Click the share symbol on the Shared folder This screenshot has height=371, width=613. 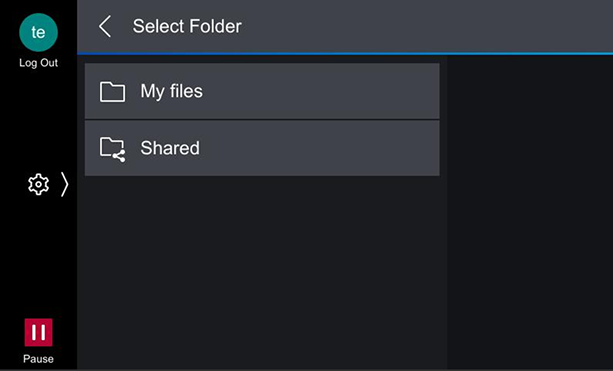pyautogui.click(x=119, y=156)
